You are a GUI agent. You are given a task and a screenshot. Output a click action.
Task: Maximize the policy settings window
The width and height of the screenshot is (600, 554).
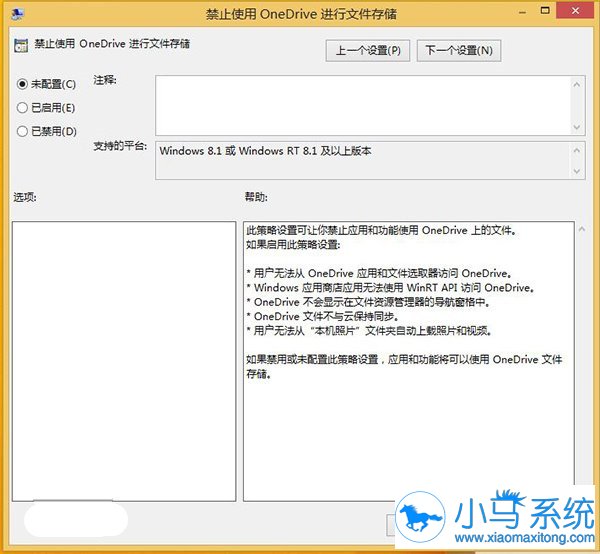(545, 11)
